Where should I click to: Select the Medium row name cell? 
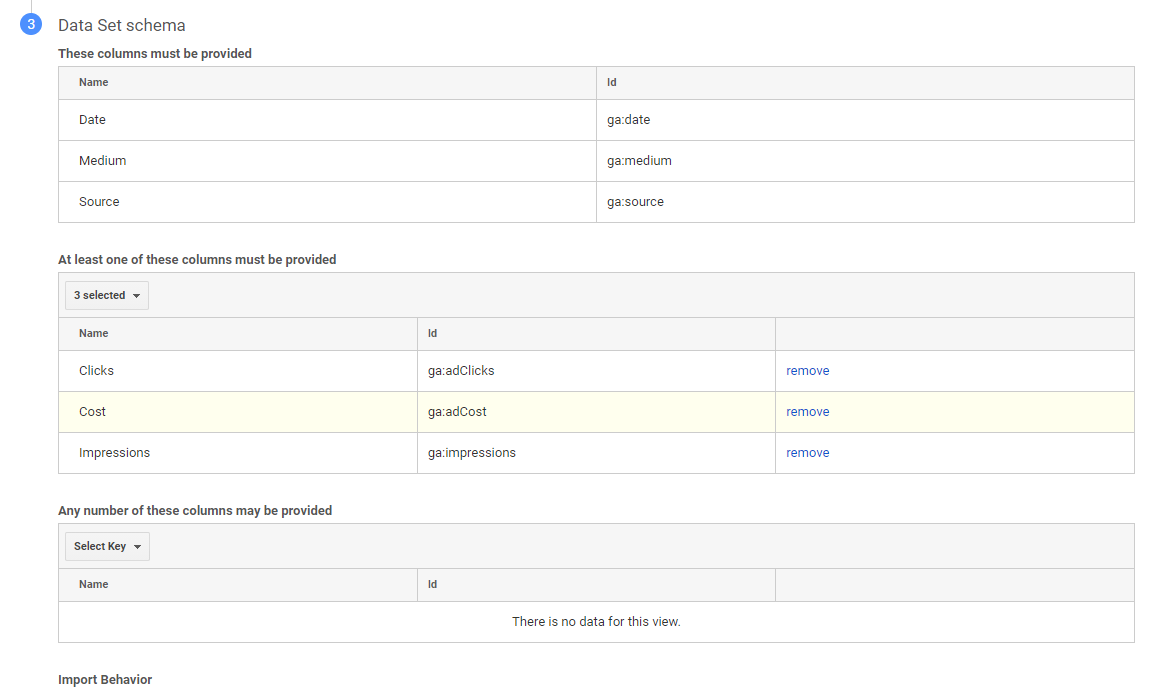(x=102, y=161)
